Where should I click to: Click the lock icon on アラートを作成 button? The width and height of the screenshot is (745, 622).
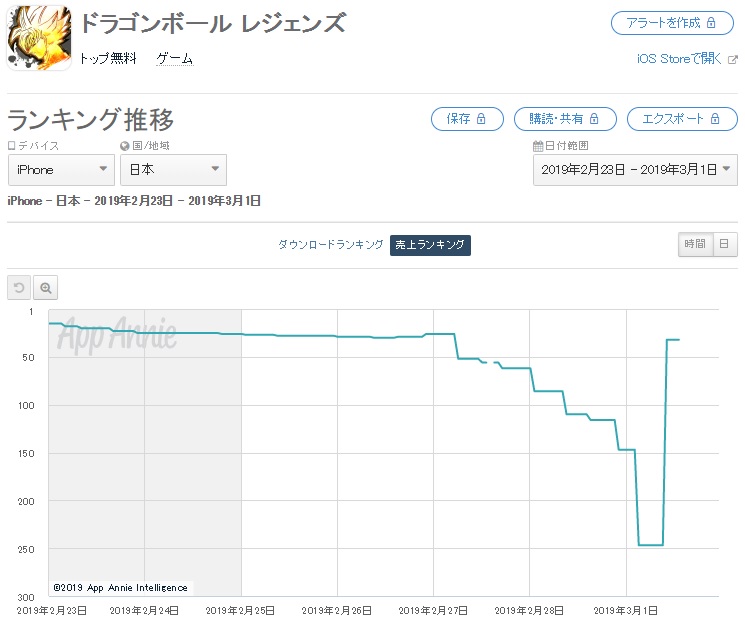pyautogui.click(x=711, y=23)
